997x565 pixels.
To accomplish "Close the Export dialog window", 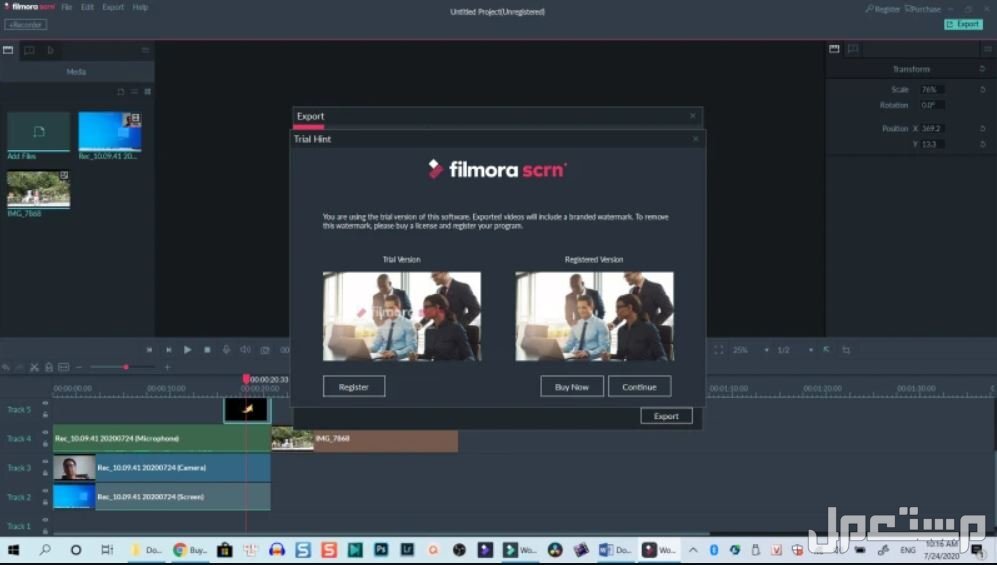I will [x=692, y=116].
